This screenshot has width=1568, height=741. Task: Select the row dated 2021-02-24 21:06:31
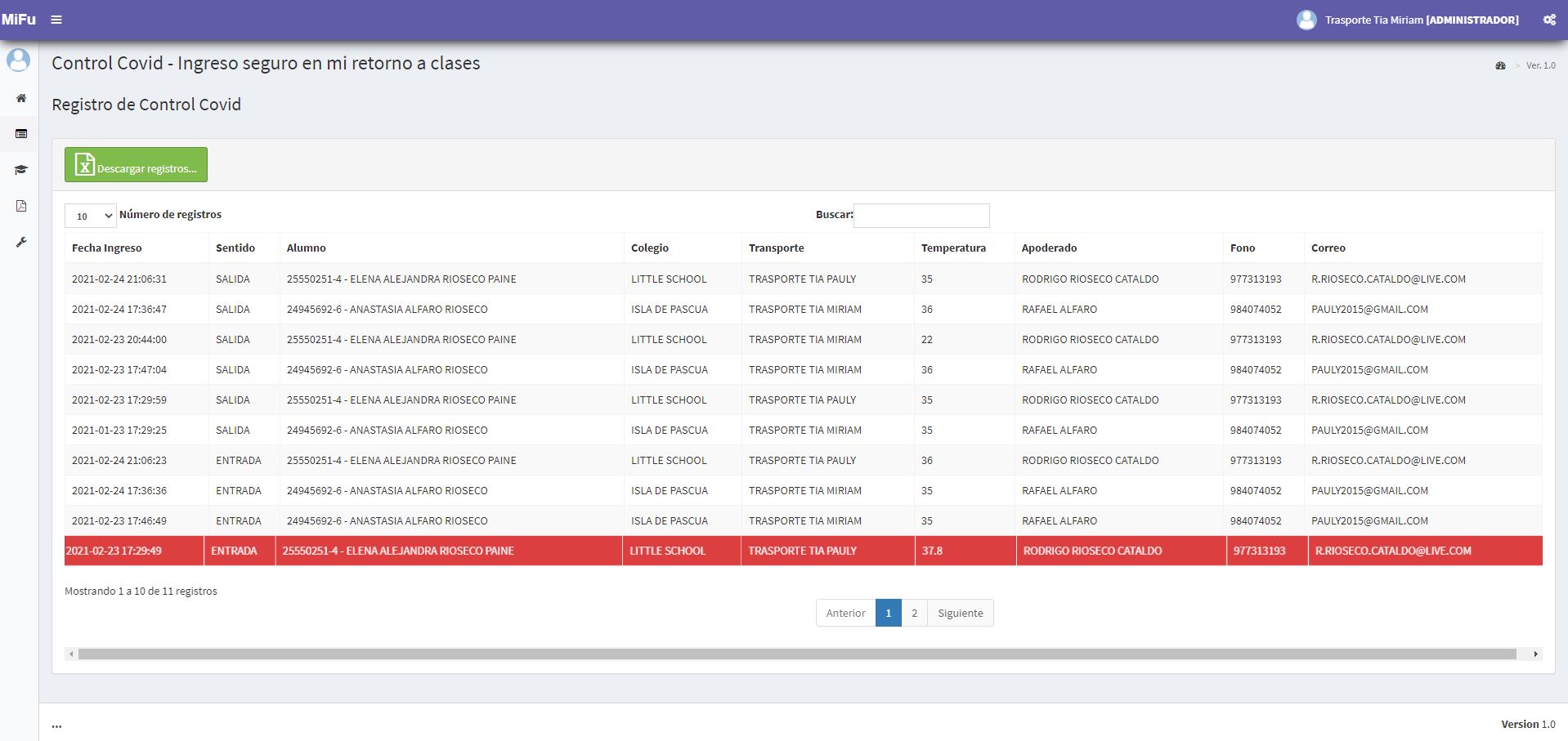pos(804,279)
